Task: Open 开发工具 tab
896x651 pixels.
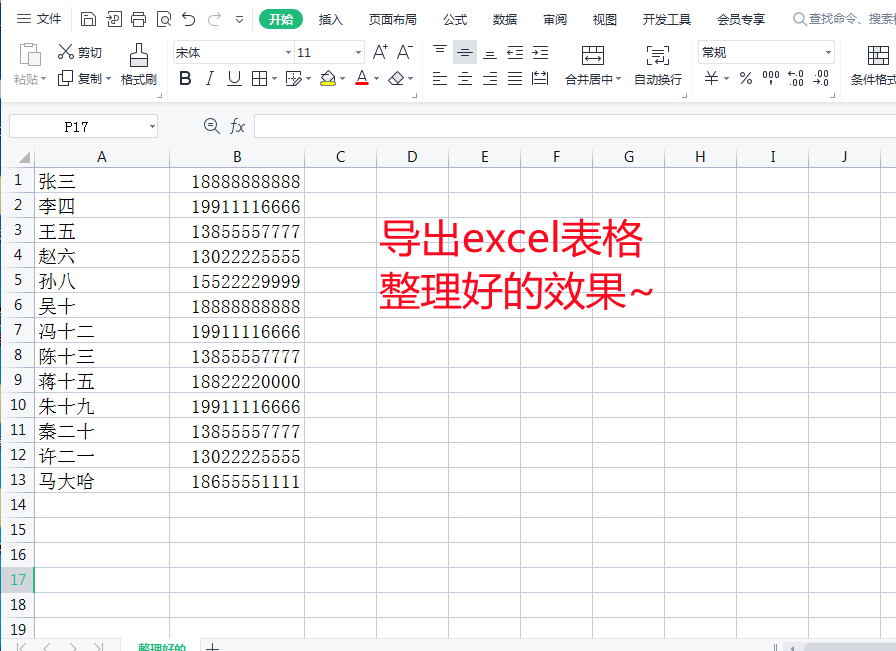Action: [667, 19]
